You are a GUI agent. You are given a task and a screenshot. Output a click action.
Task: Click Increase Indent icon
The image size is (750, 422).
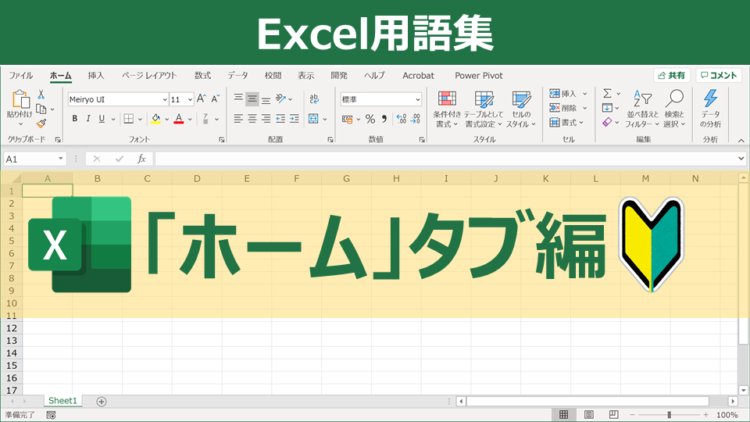pyautogui.click(x=294, y=119)
